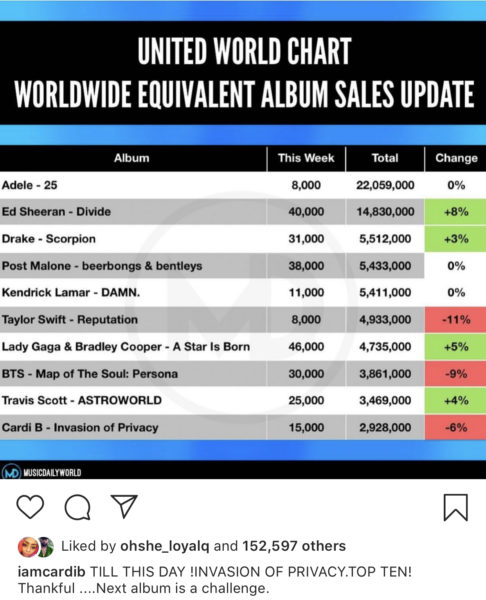Click green +8% change cell for Ed Sheeran
The width and height of the screenshot is (486, 600).
[x=455, y=212]
